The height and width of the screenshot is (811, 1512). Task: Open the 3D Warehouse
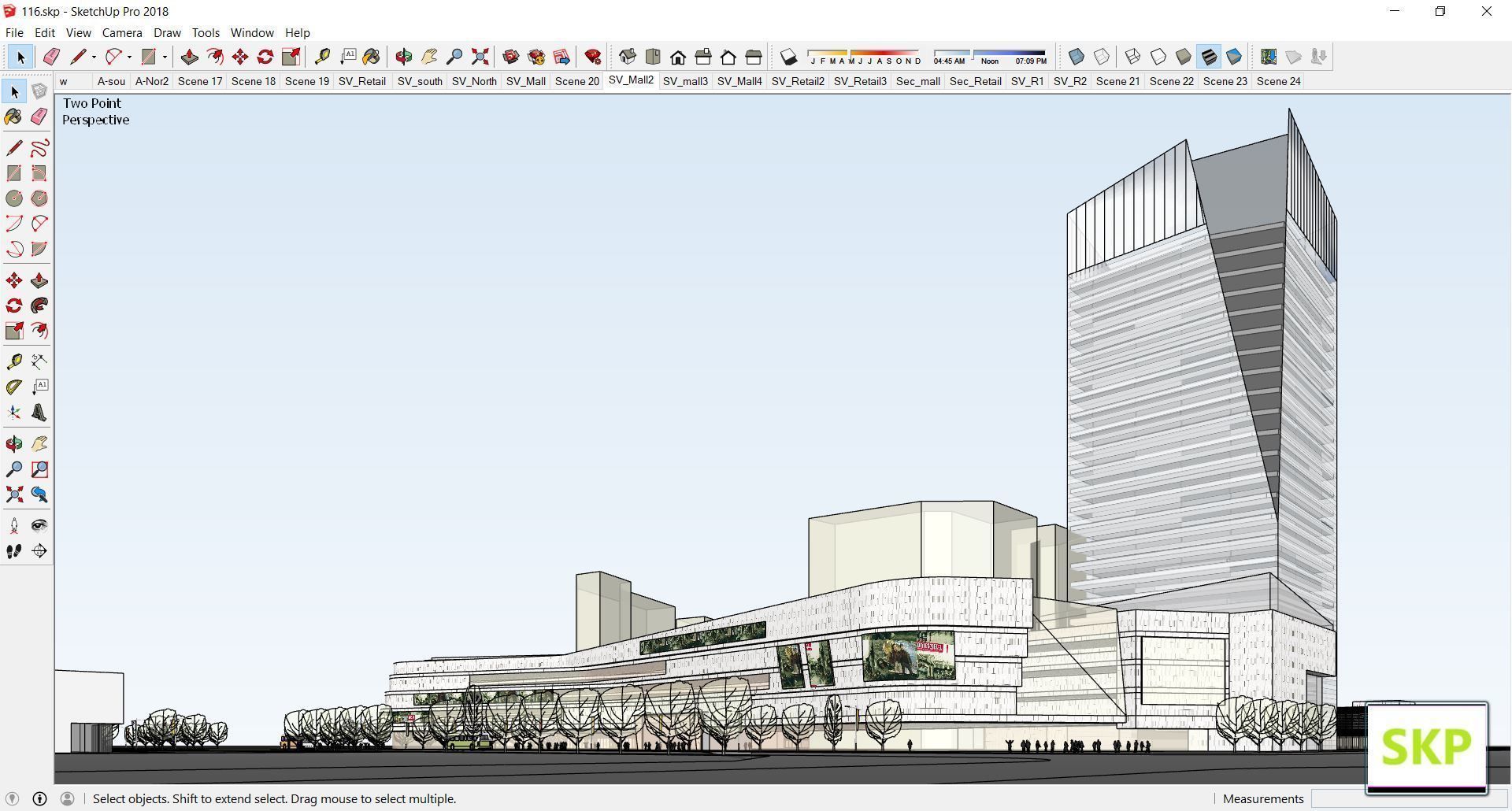click(511, 57)
